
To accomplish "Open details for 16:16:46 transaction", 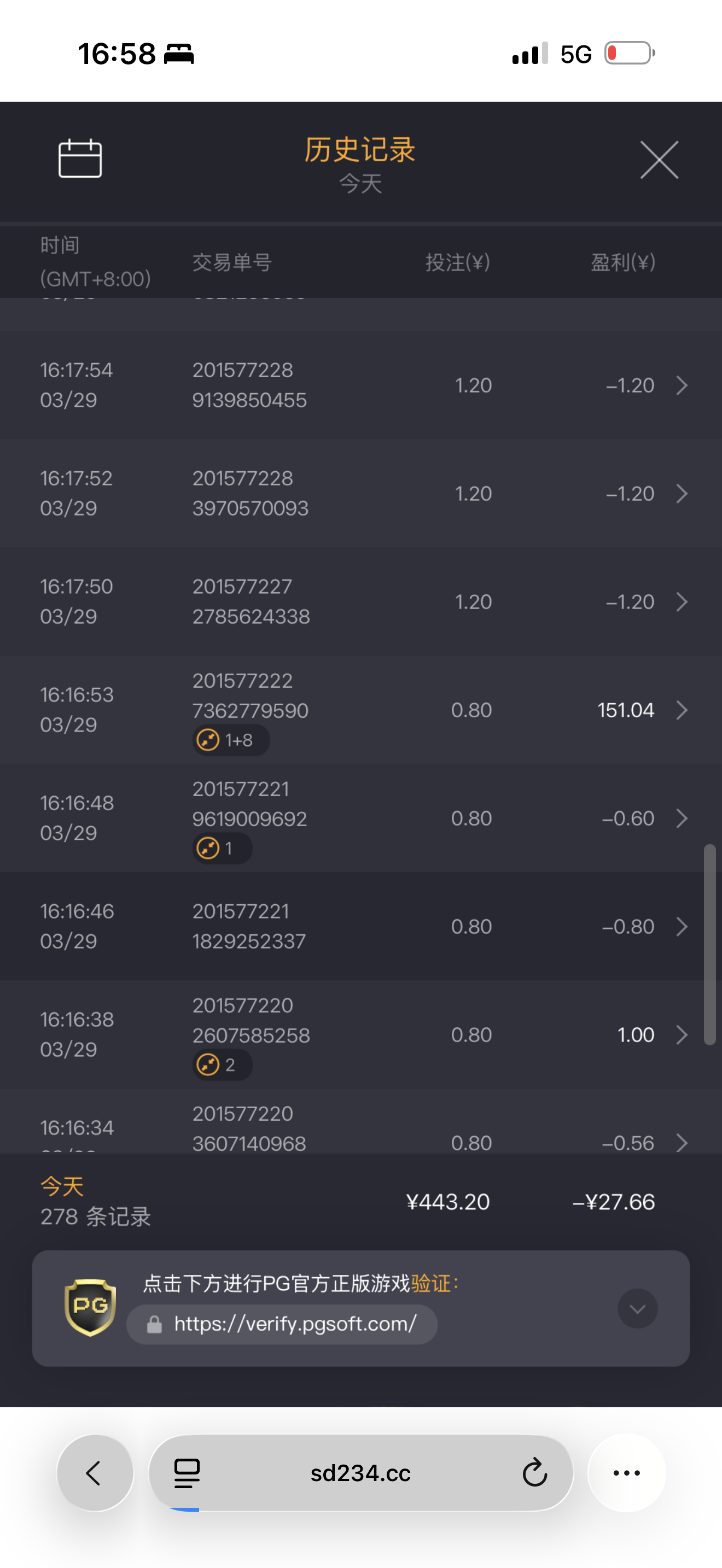I will [682, 927].
